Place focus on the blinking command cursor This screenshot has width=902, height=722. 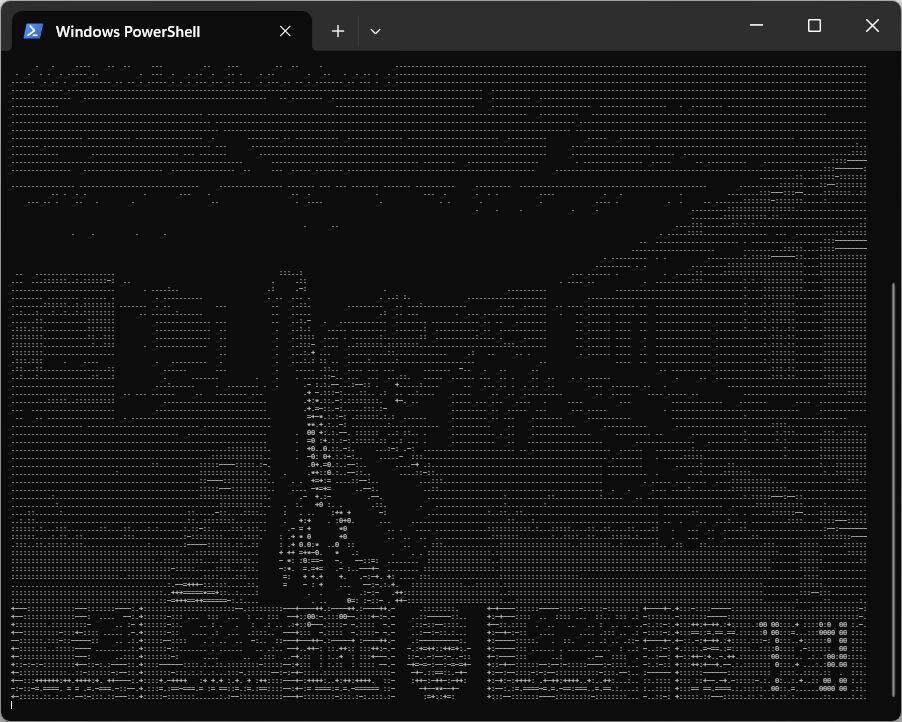pyautogui.click(x=11, y=704)
